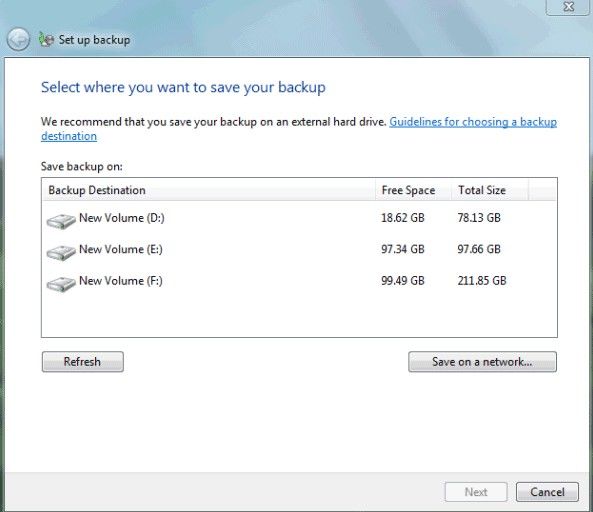Viewport: 593px width, 512px height.
Task: Click the 97.34 GB free space value
Action: pyautogui.click(x=403, y=249)
